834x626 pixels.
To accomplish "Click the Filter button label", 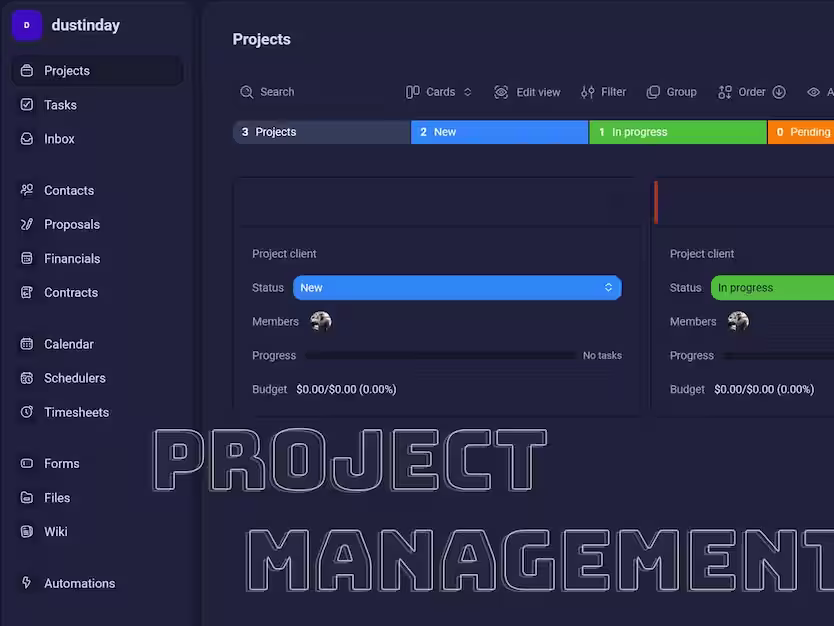I will [613, 92].
